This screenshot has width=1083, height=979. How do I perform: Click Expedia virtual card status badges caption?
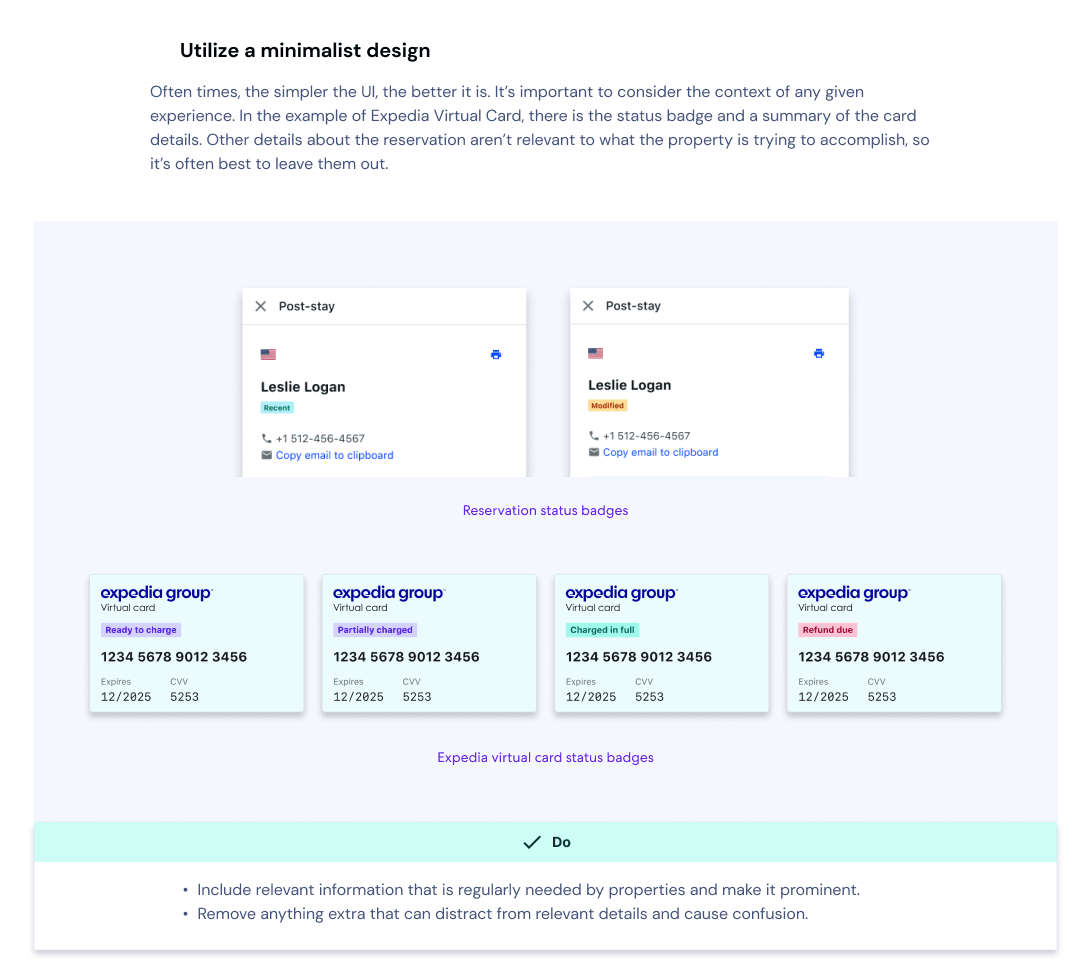tap(545, 758)
